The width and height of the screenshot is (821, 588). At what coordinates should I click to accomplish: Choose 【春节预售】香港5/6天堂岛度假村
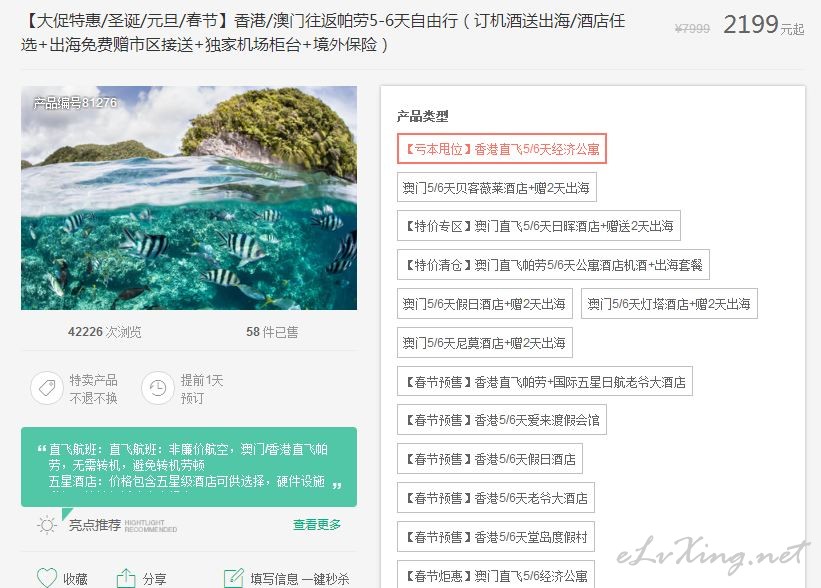pyautogui.click(x=496, y=537)
